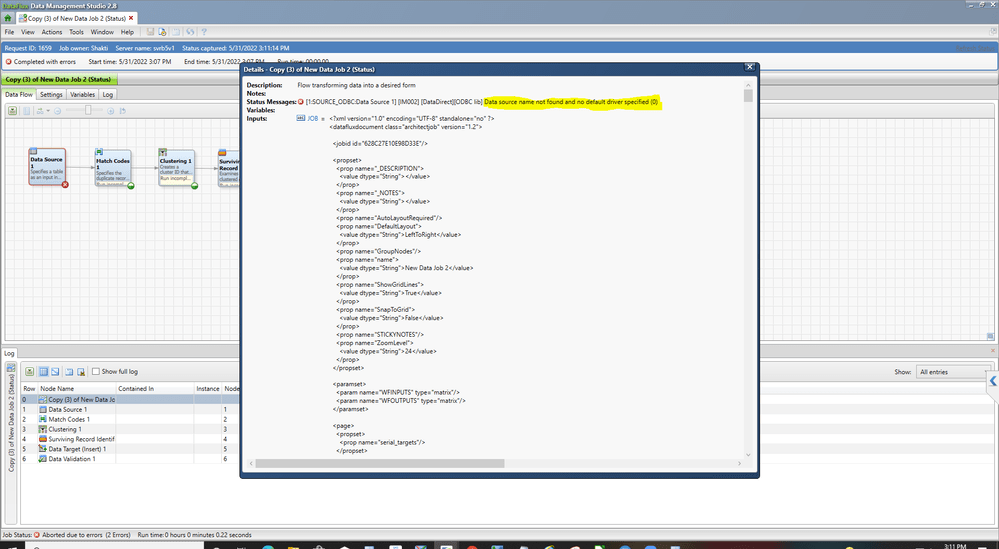
Task: Click the green Home icon
Action: [8, 18]
